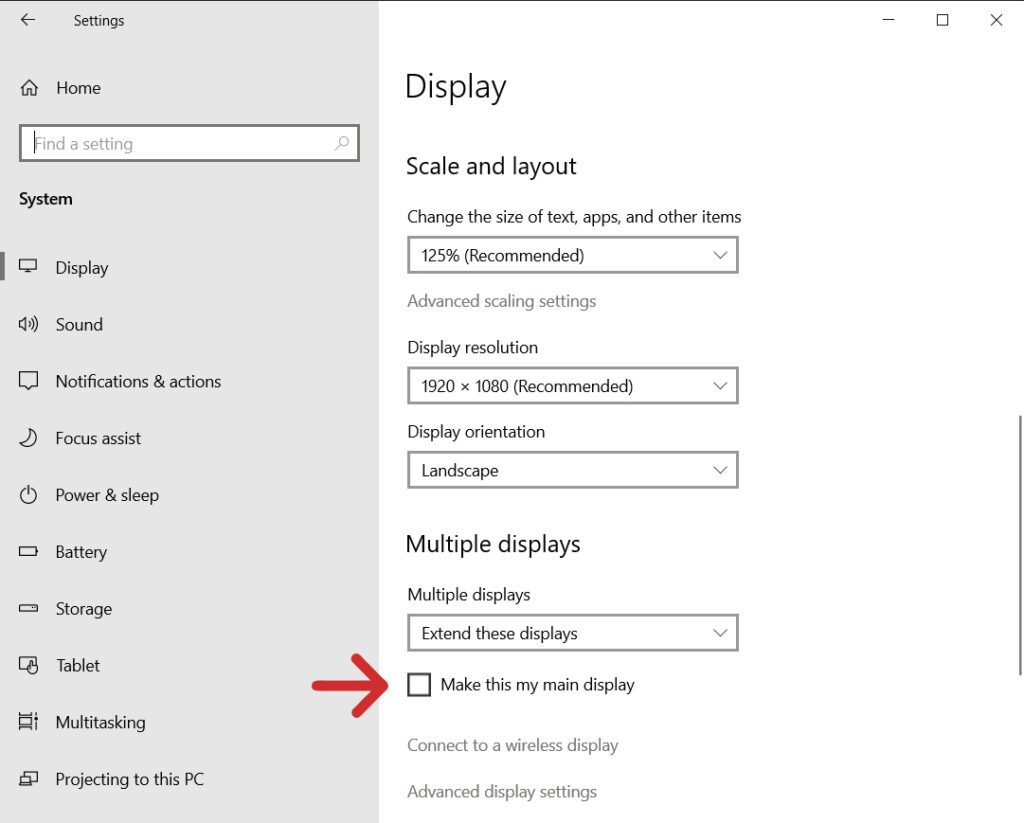Open Power & sleep via power icon
1024x823 pixels.
tap(28, 495)
